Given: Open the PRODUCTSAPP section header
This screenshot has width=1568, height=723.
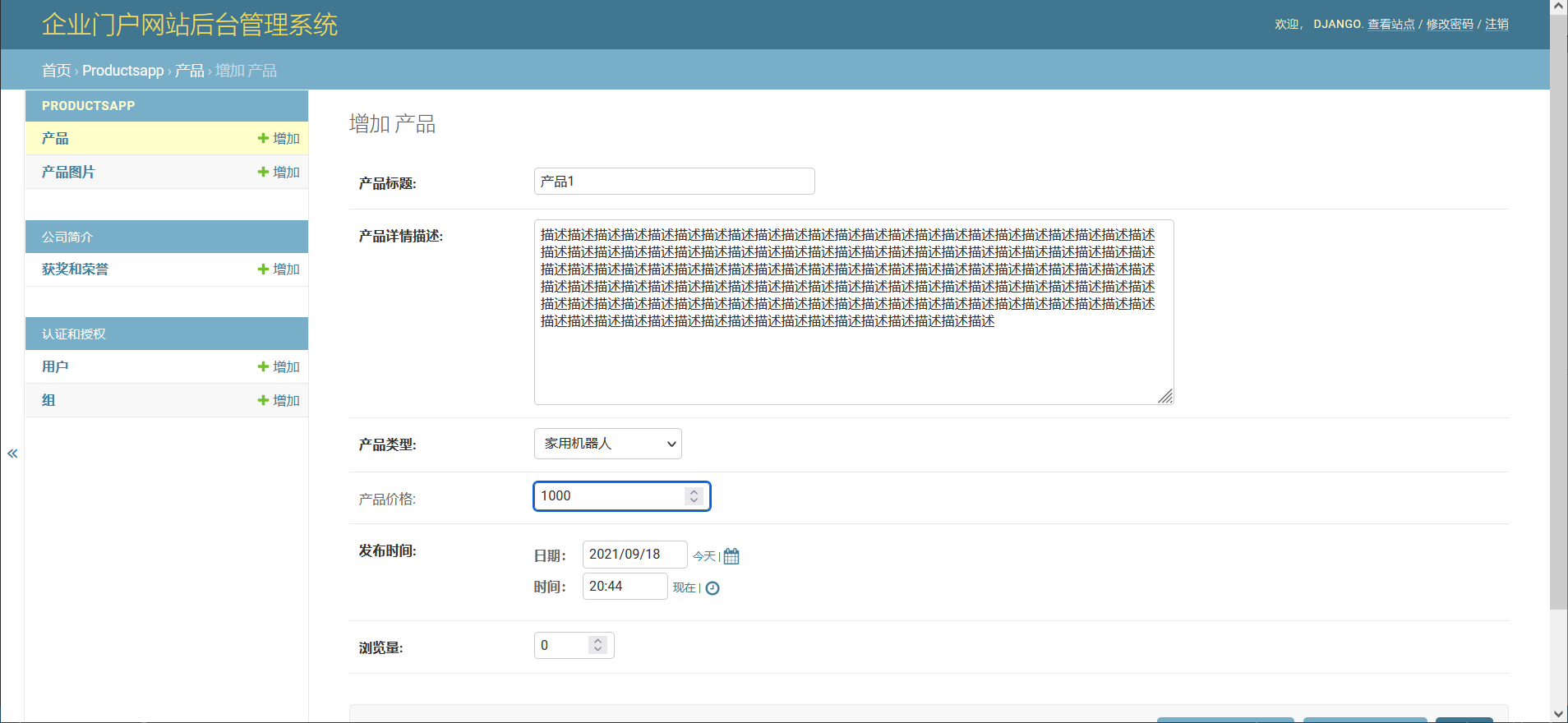Looking at the screenshot, I should 88,106.
